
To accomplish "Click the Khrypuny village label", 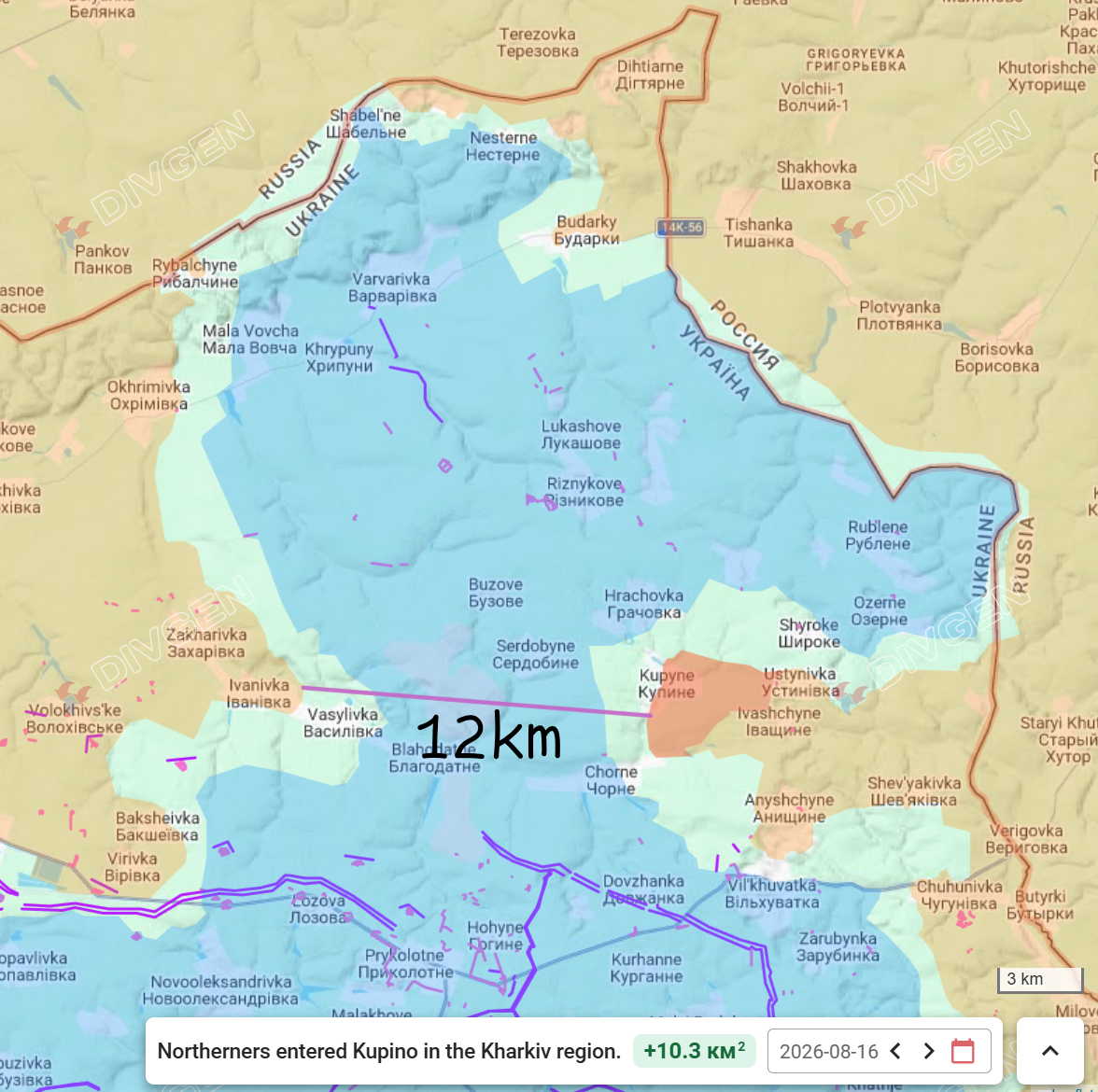I will click(x=339, y=357).
